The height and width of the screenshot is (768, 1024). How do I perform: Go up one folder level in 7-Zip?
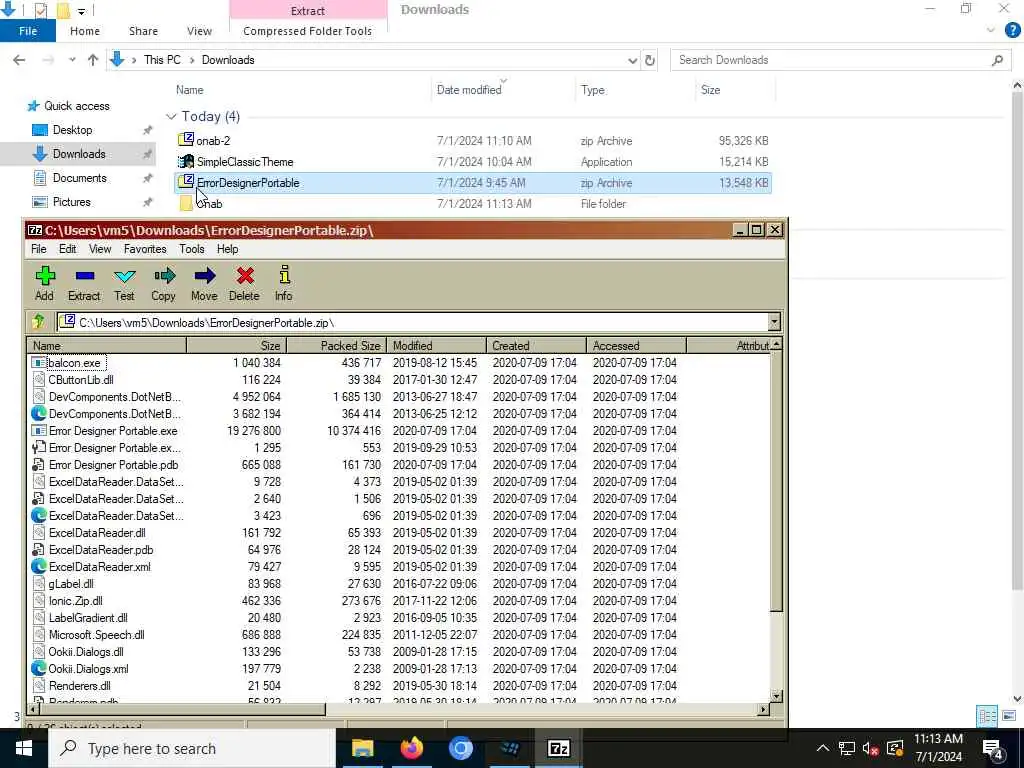(x=39, y=322)
